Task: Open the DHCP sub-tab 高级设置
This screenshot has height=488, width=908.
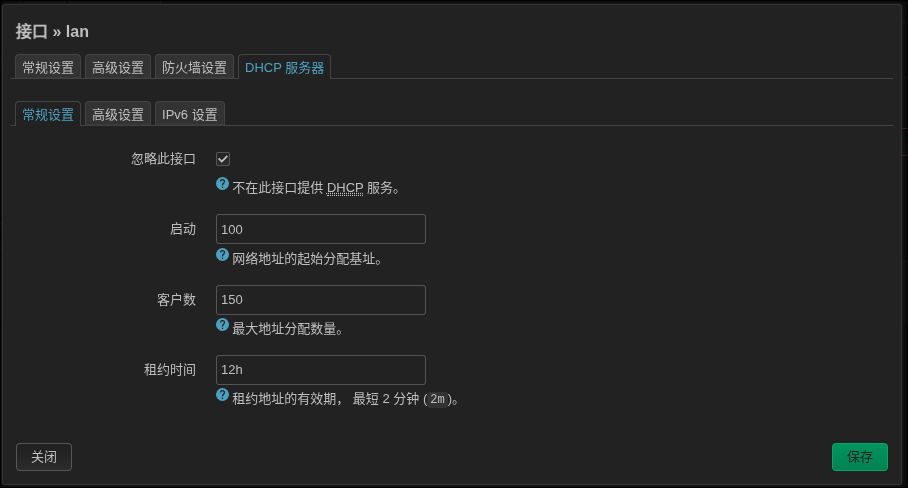Action: [118, 114]
